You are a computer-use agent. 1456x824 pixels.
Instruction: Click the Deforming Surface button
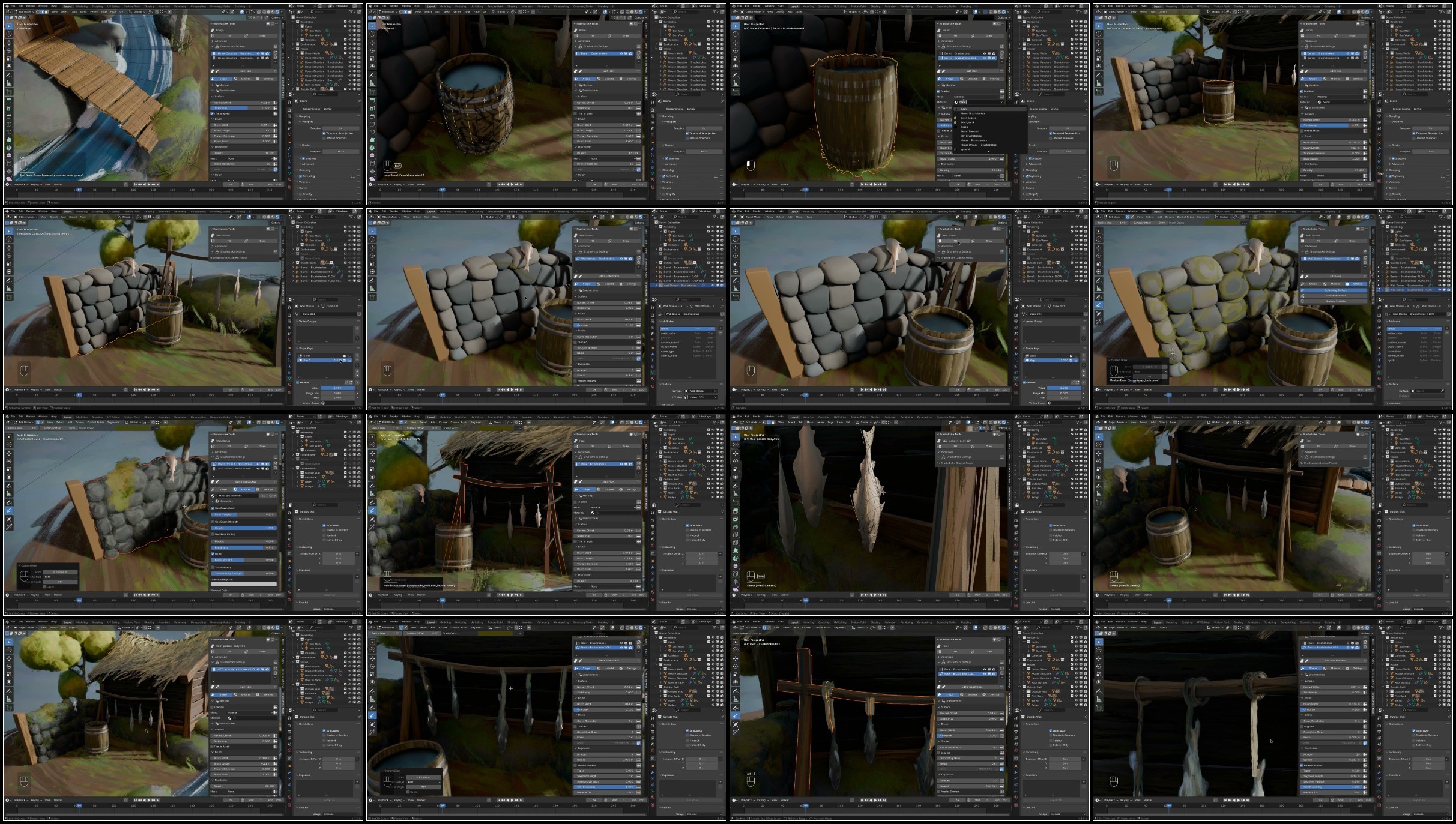click(1335, 290)
